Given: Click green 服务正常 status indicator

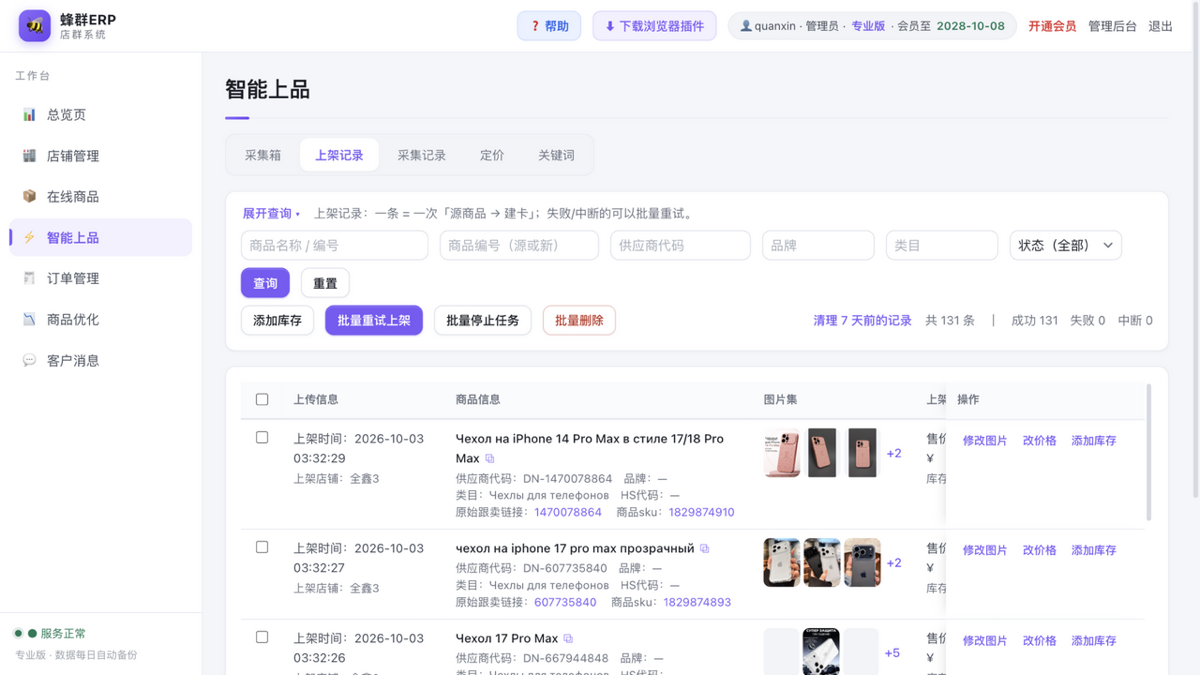Looking at the screenshot, I should pyautogui.click(x=50, y=633).
